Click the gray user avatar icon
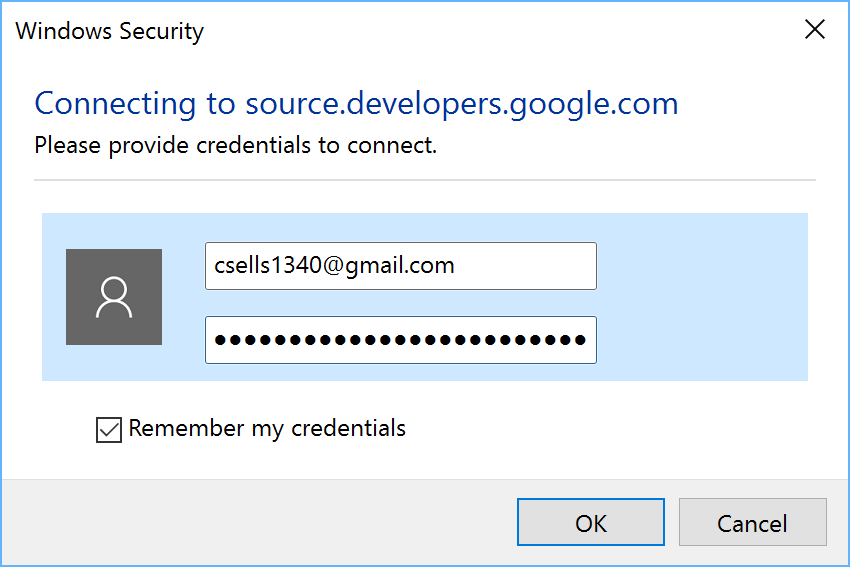 (x=114, y=297)
